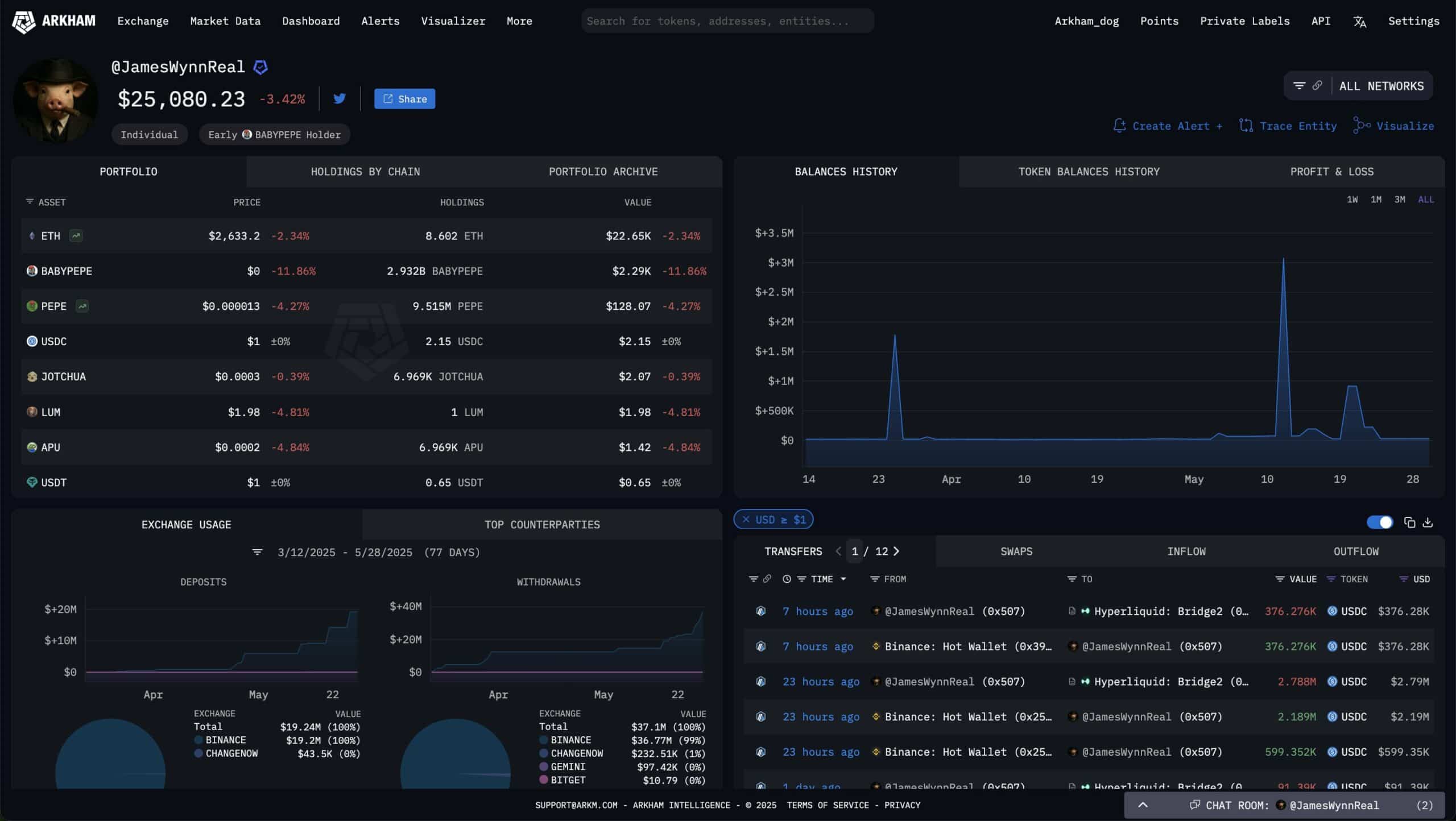Viewport: 1456px width, 821px height.
Task: Click the verified badge next to @JamesWynnReal
Action: (260, 68)
